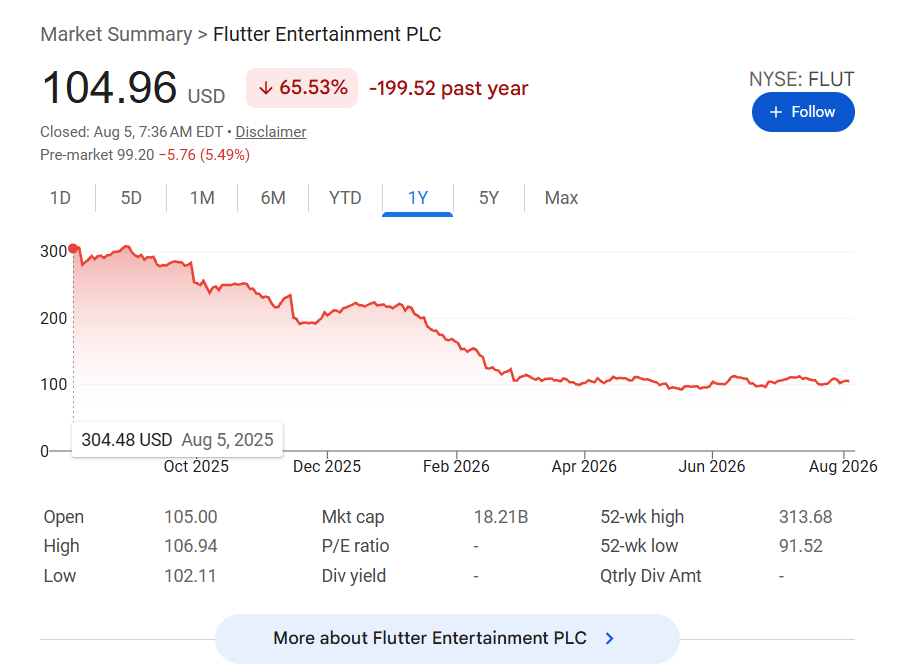Follow the FLUT stock
This screenshot has height=672, width=907.
click(803, 112)
